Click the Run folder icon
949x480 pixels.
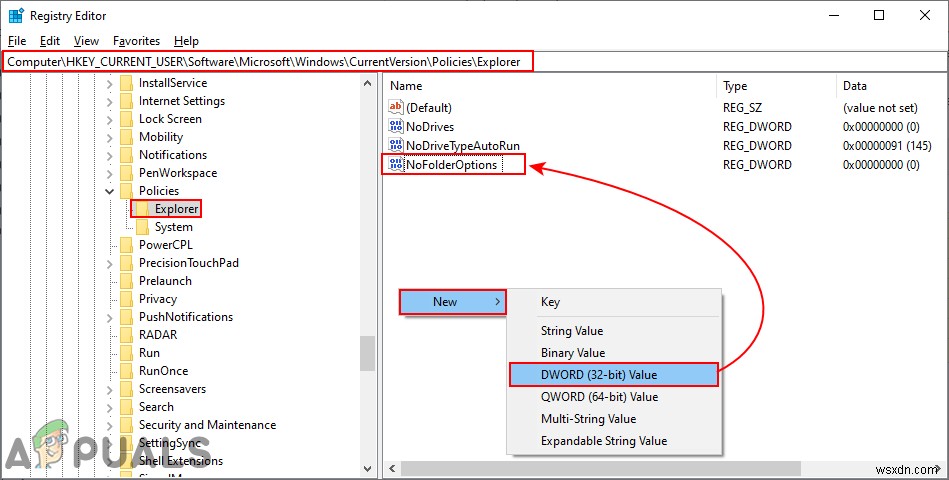[x=126, y=353]
